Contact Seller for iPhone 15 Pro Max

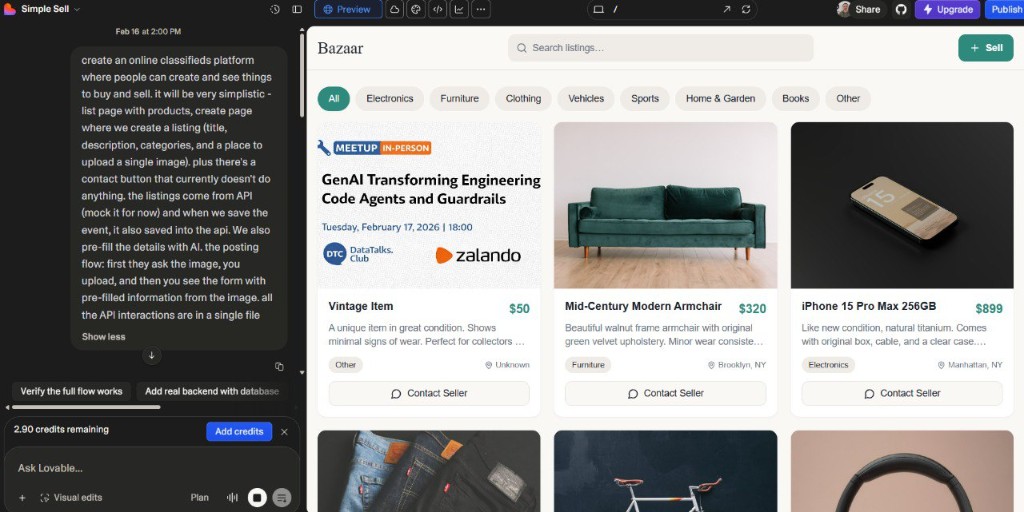tap(902, 394)
